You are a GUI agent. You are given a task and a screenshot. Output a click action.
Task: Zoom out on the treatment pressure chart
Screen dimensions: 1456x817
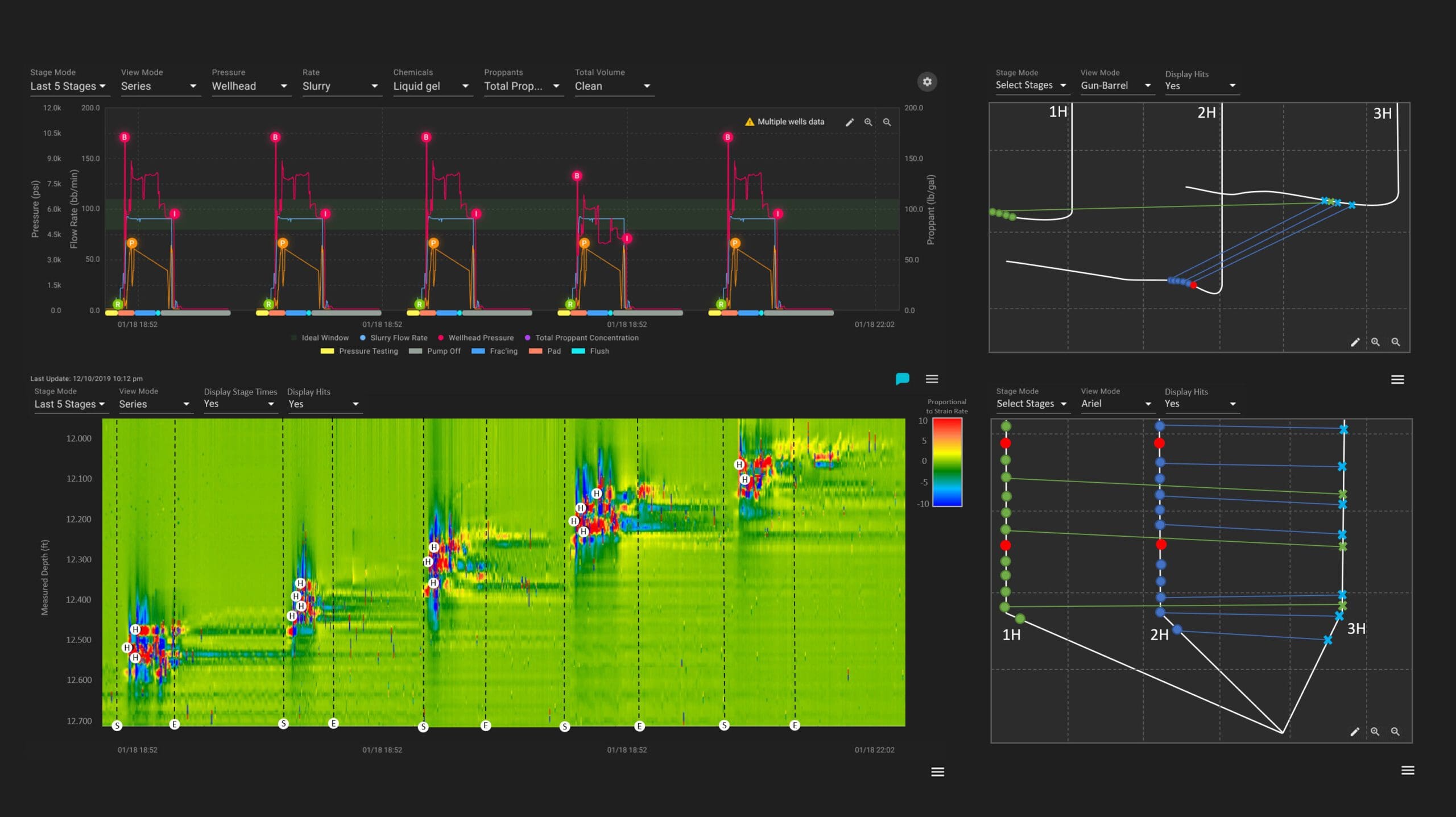[887, 122]
